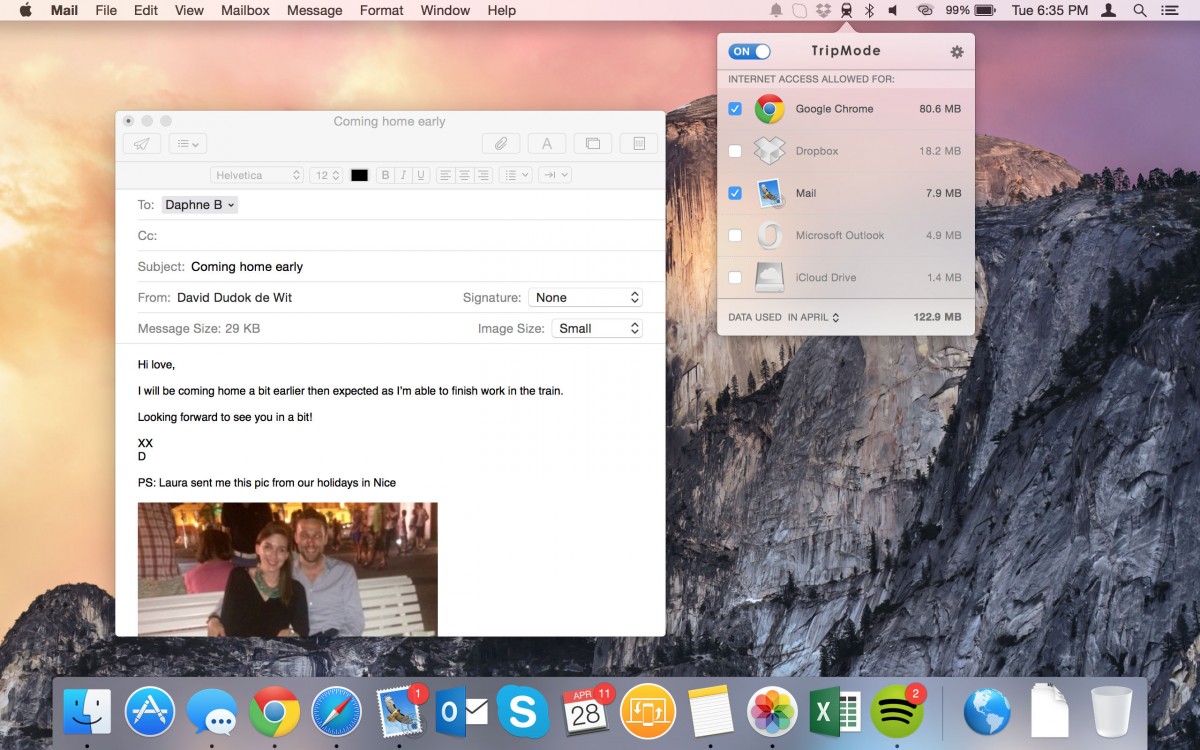Open the photo browser toolbar icon
The width and height of the screenshot is (1200, 750).
point(592,144)
